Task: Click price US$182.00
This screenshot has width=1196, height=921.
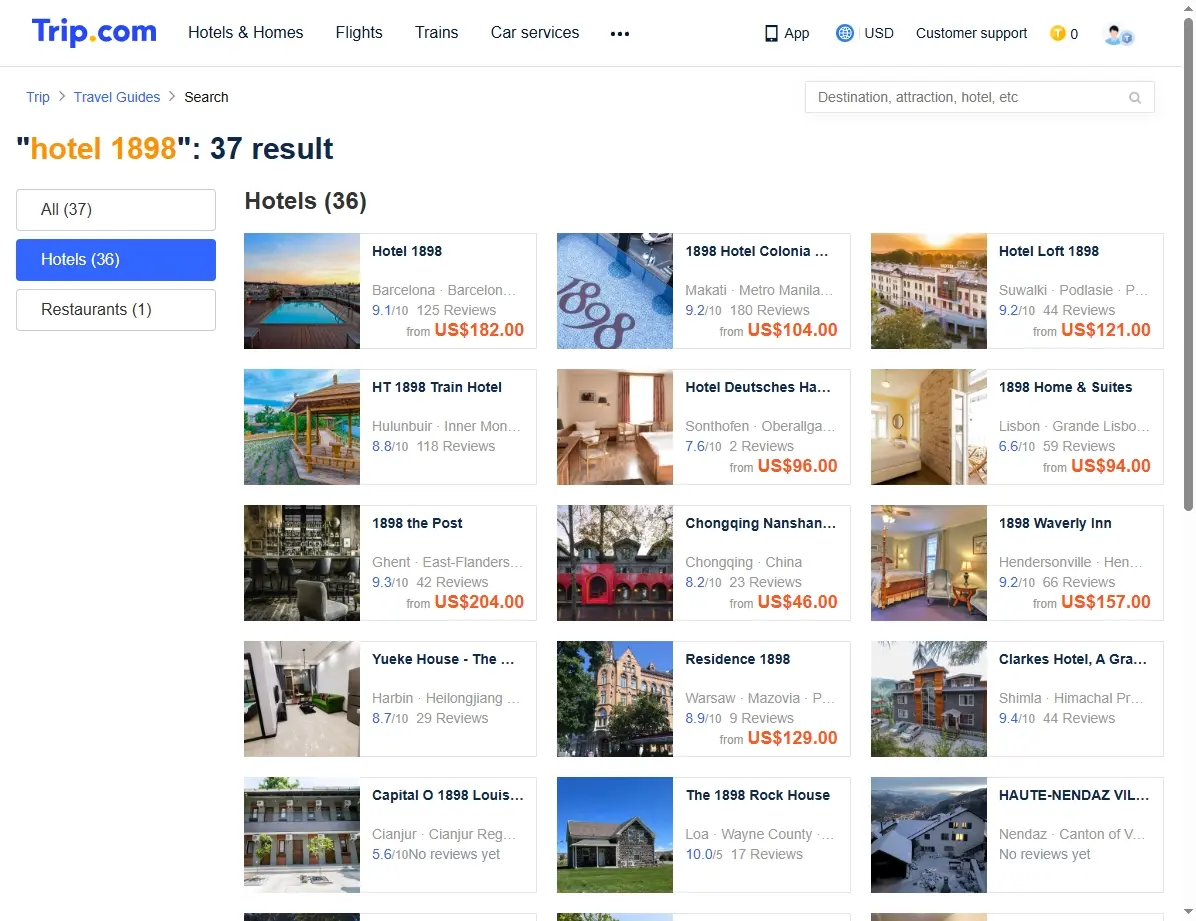Action: click(479, 330)
